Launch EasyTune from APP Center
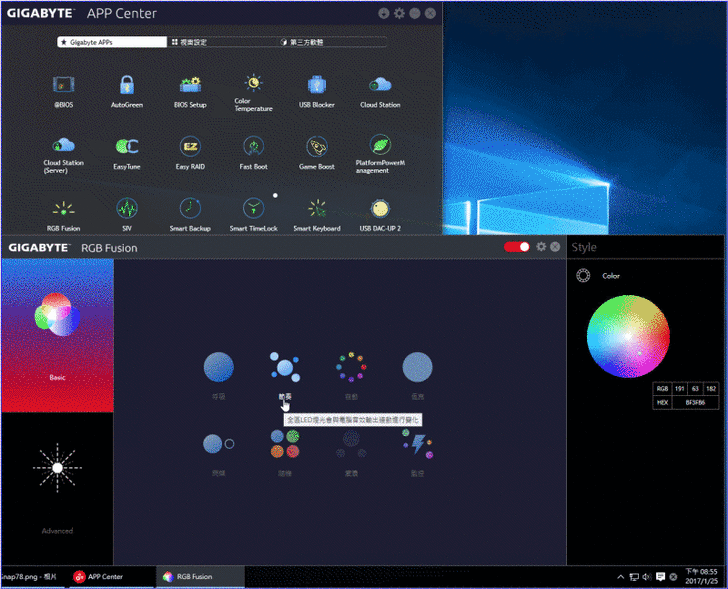This screenshot has width=728, height=589. click(x=127, y=148)
